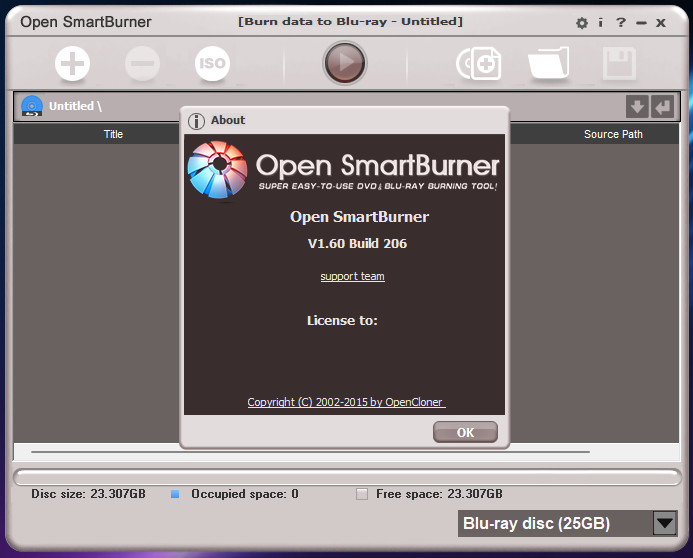
Task: Click the Burn data to Blu-ray title text
Action: [350, 22]
